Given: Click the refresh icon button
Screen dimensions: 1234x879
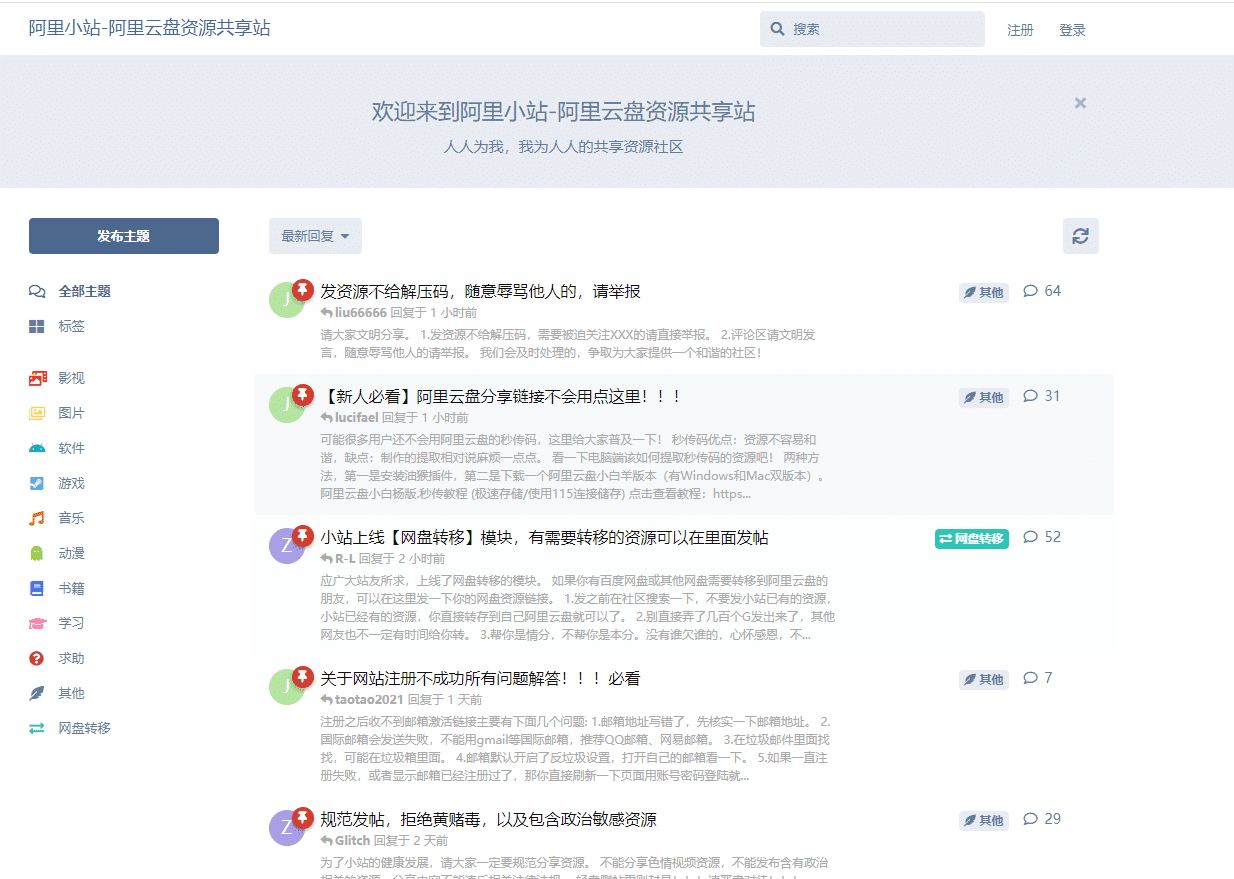Looking at the screenshot, I should 1080,236.
